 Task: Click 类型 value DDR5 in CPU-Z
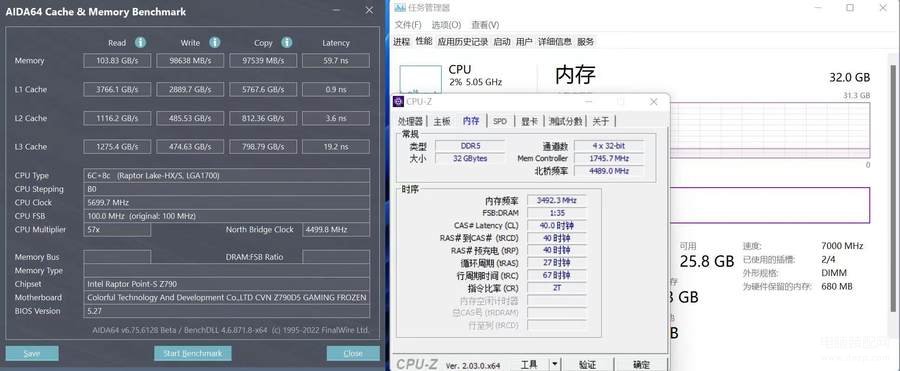470,146
